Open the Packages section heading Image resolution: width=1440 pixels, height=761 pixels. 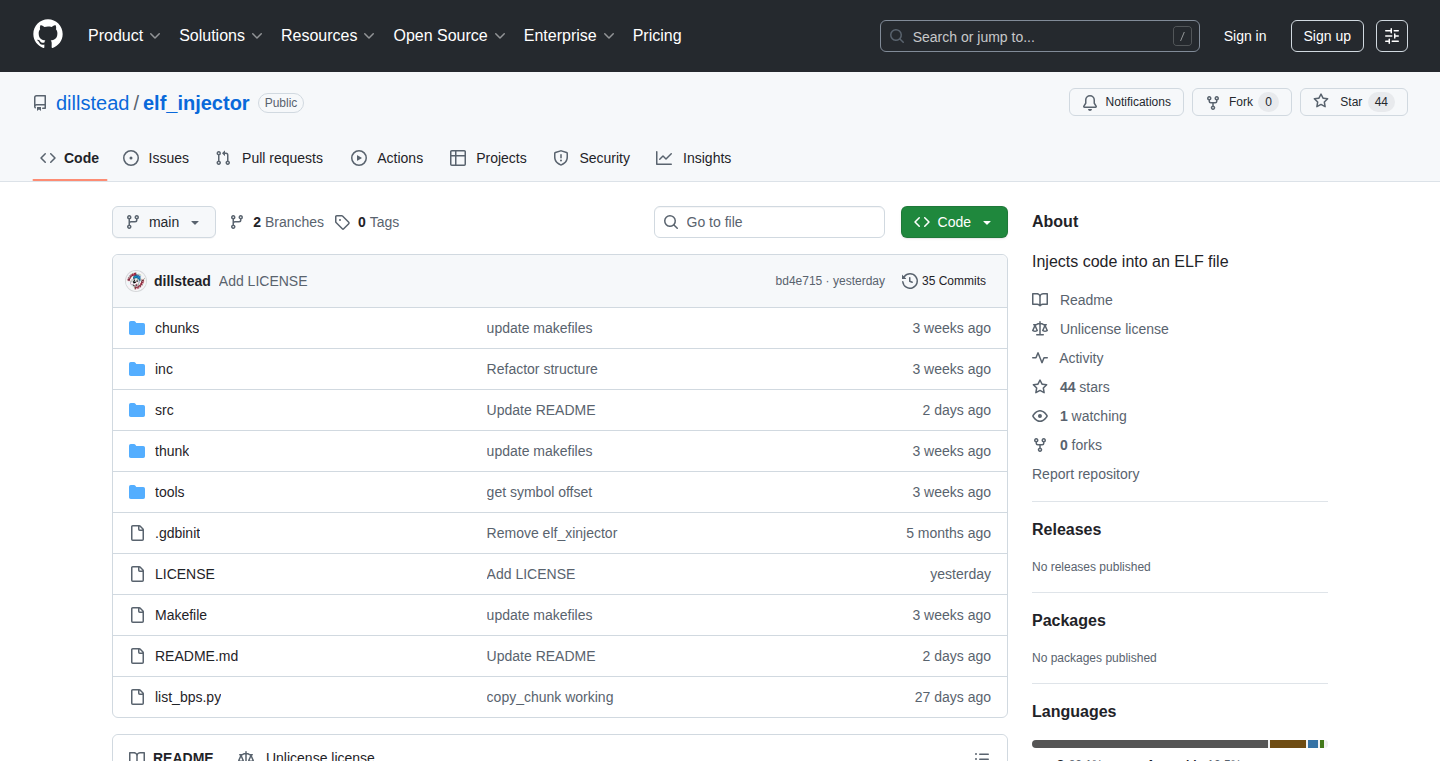click(x=1069, y=620)
